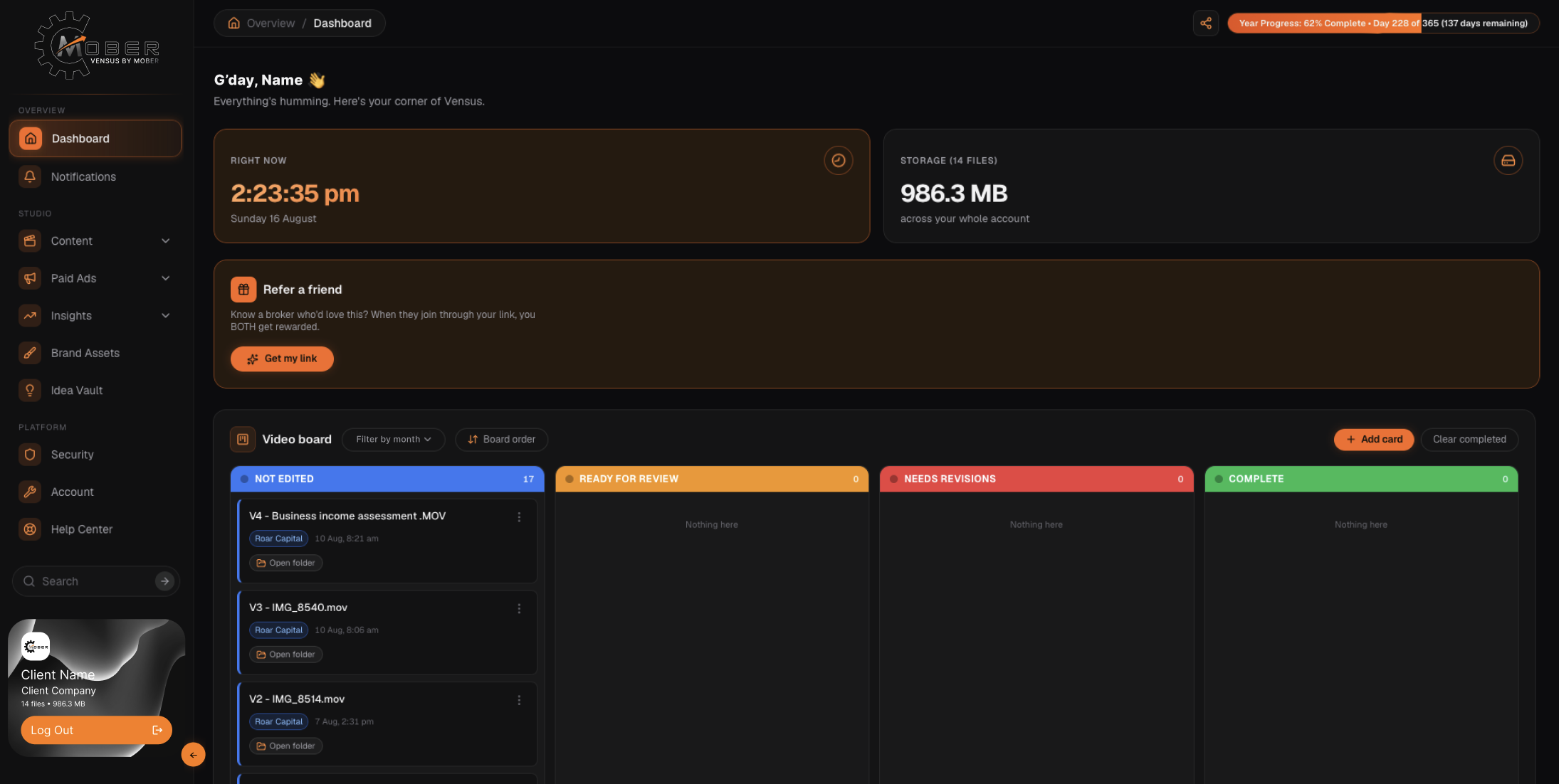
Task: Expand the Insights submenu chevron
Action: pos(165,316)
